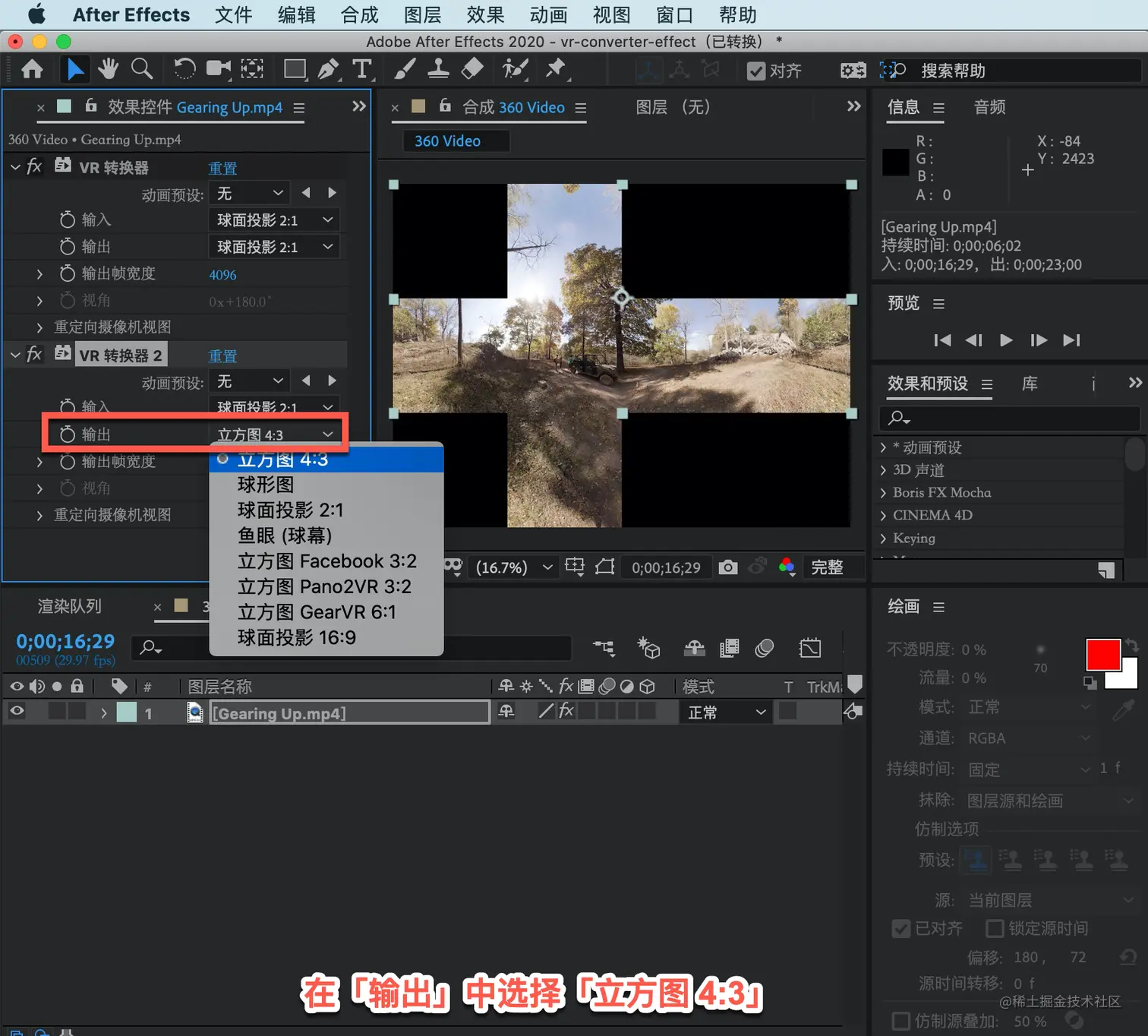Reset the first VR 转换器 effect
This screenshot has height=1036, width=1148.
click(x=222, y=168)
